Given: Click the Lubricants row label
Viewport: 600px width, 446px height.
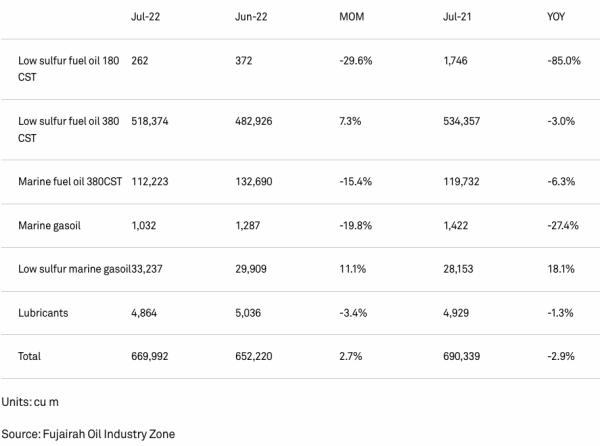Looking at the screenshot, I should [x=43, y=313].
